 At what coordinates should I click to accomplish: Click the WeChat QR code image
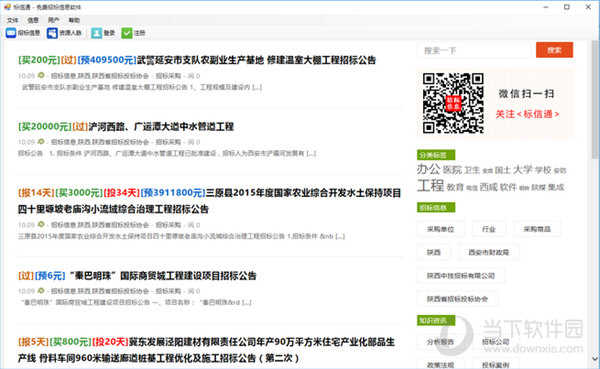pyautogui.click(x=453, y=103)
